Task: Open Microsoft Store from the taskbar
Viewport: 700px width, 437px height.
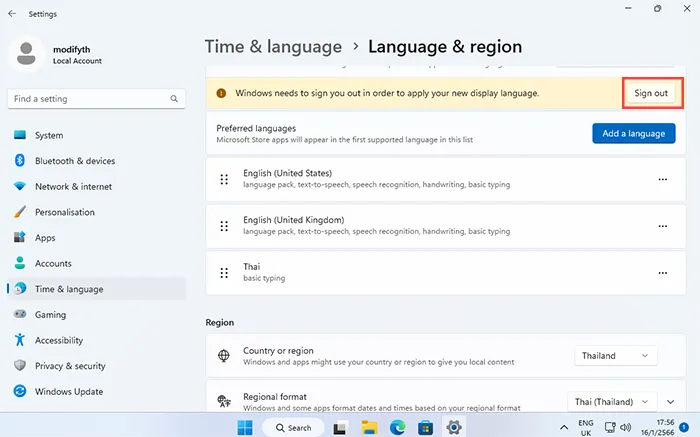Action: [x=425, y=428]
